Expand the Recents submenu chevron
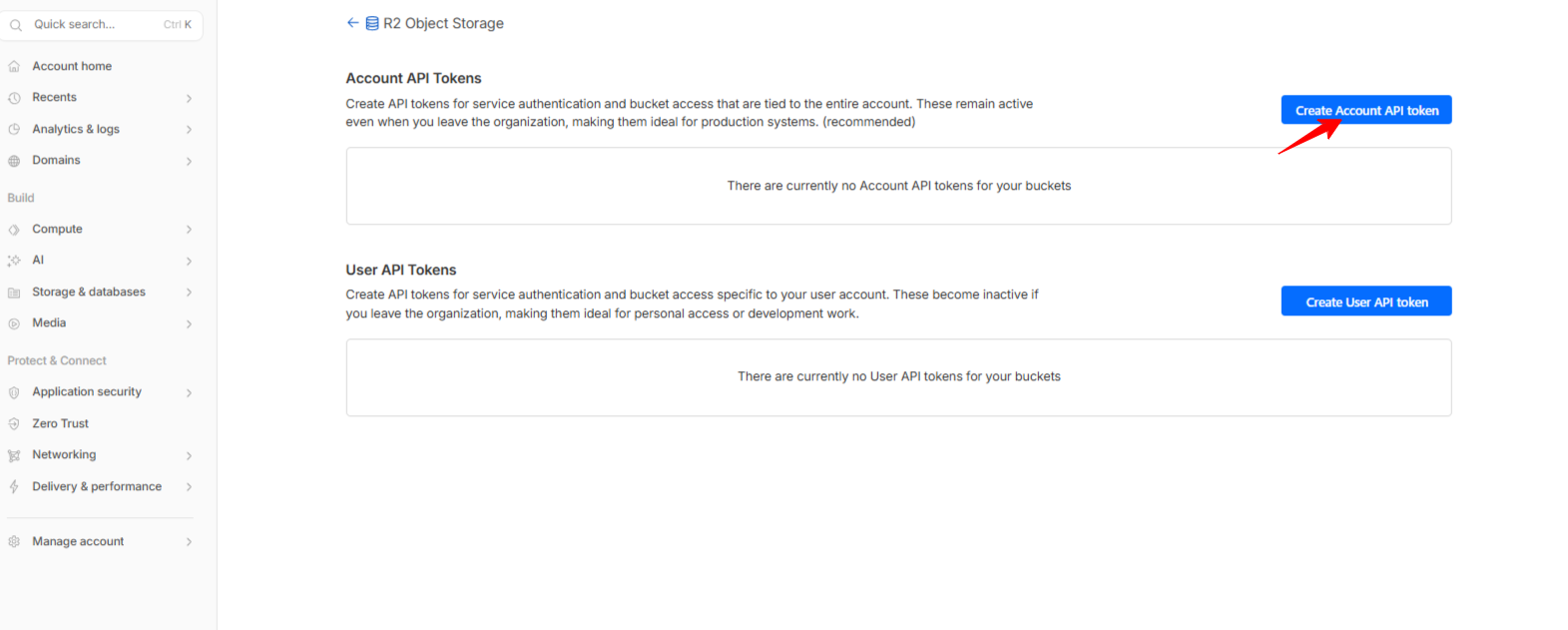This screenshot has width=1568, height=630. 189,98
